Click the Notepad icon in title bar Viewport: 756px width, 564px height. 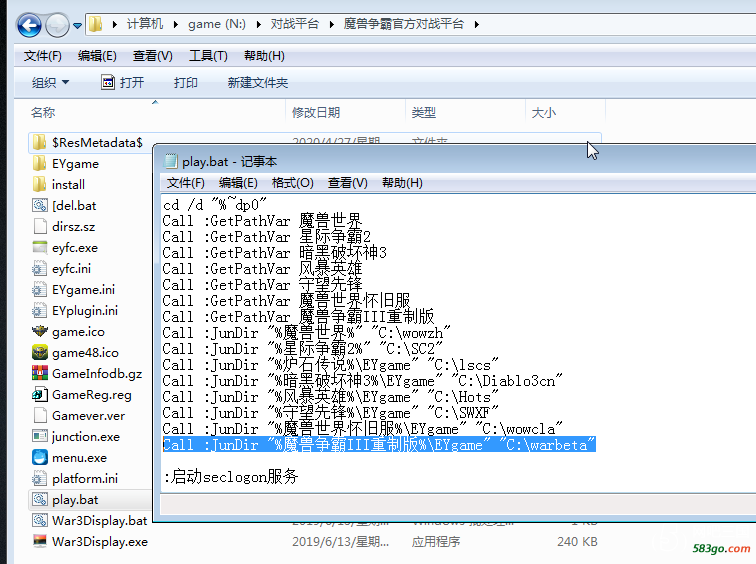click(171, 161)
